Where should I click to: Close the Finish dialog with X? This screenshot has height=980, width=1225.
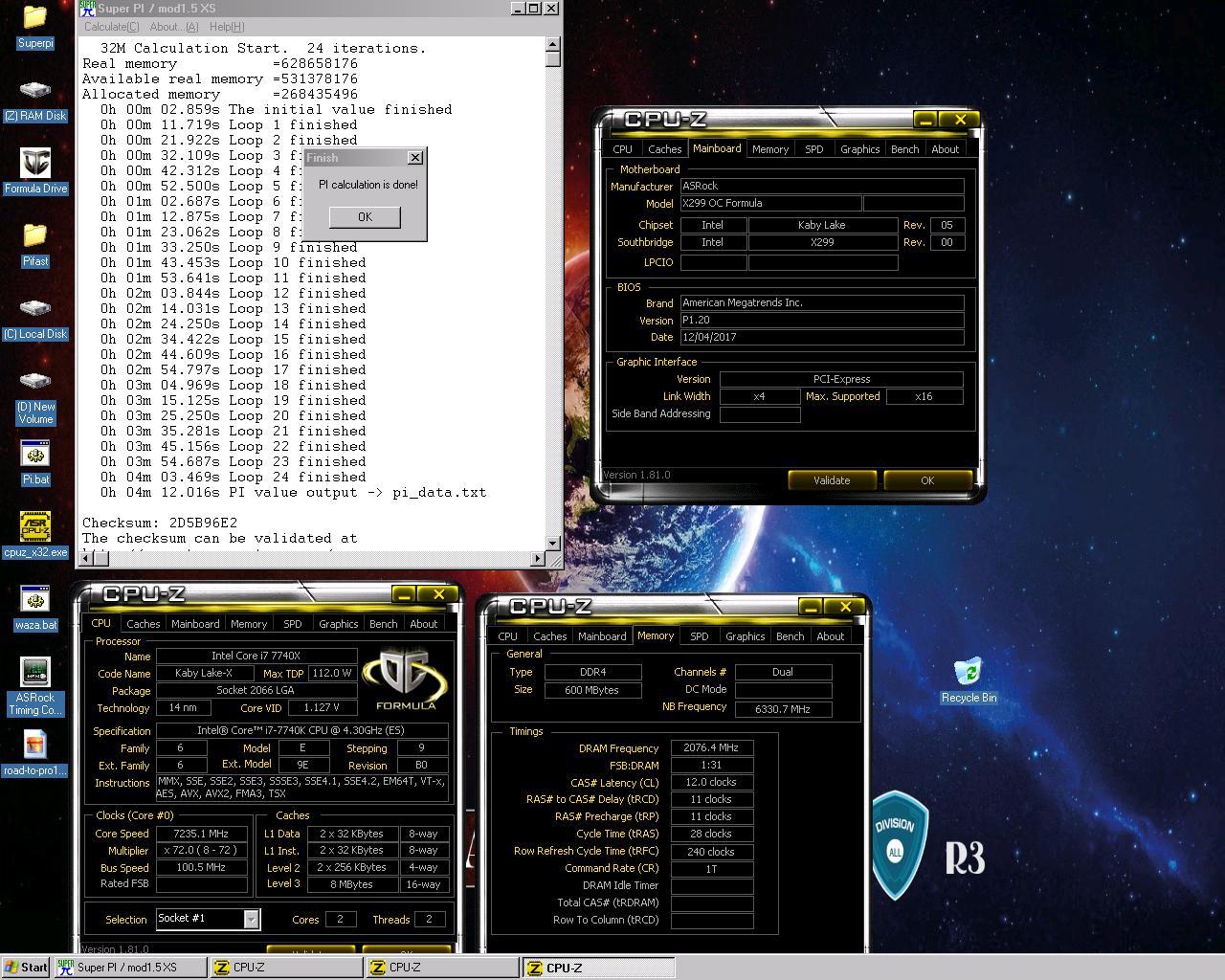coord(414,158)
